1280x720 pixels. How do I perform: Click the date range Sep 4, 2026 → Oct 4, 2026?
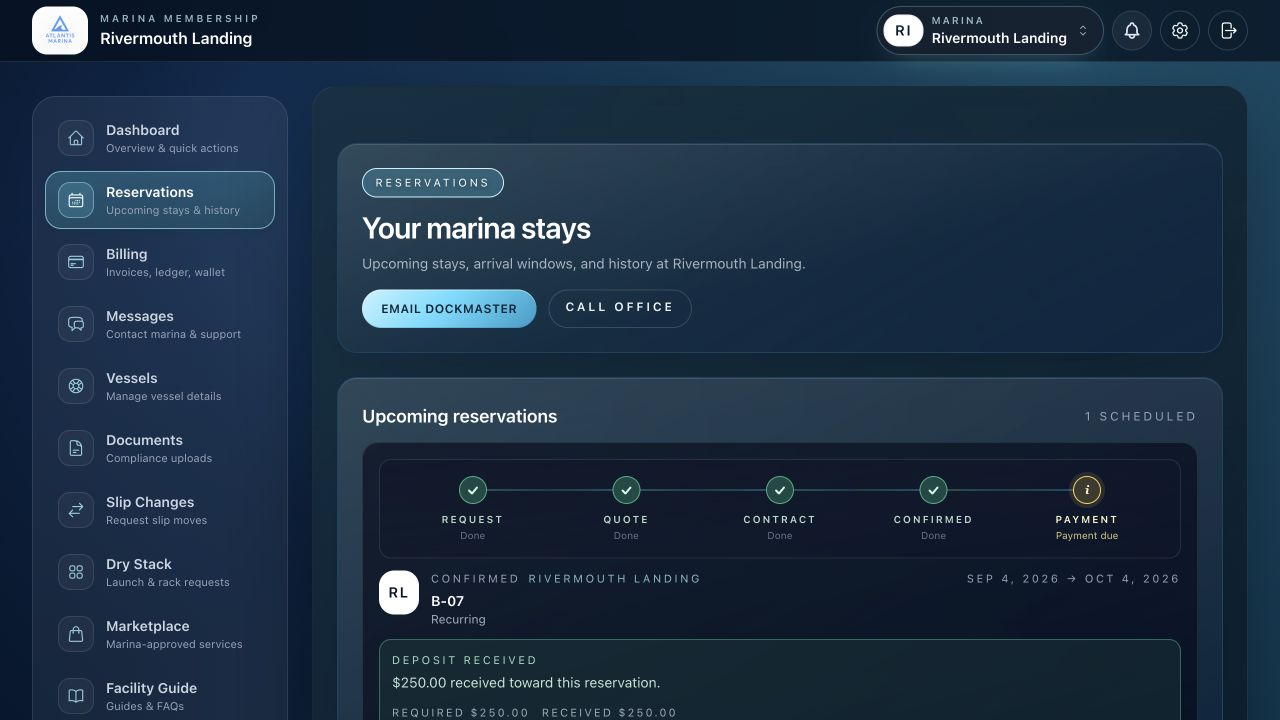(1073, 579)
